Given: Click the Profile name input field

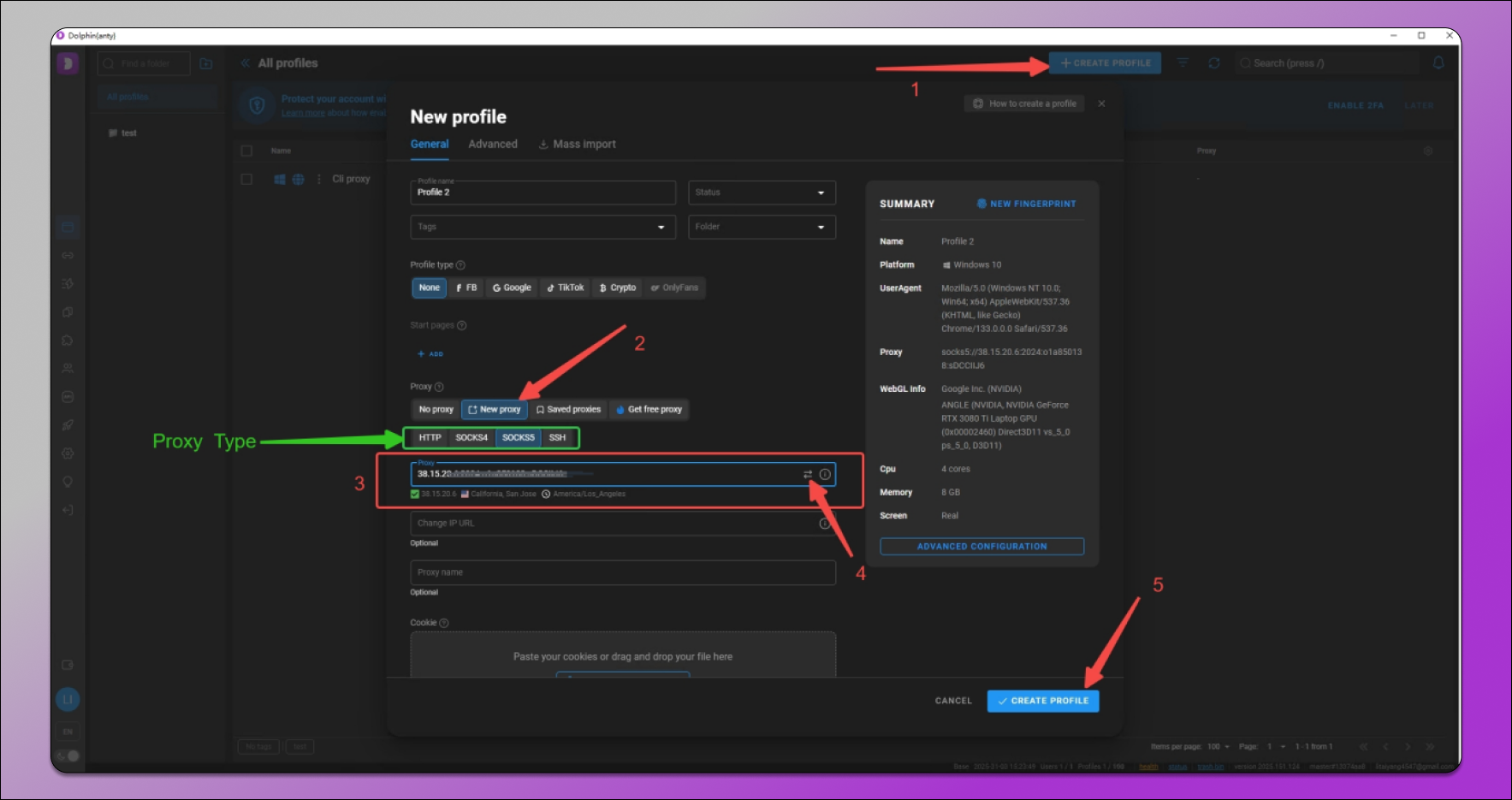Looking at the screenshot, I should tap(543, 193).
